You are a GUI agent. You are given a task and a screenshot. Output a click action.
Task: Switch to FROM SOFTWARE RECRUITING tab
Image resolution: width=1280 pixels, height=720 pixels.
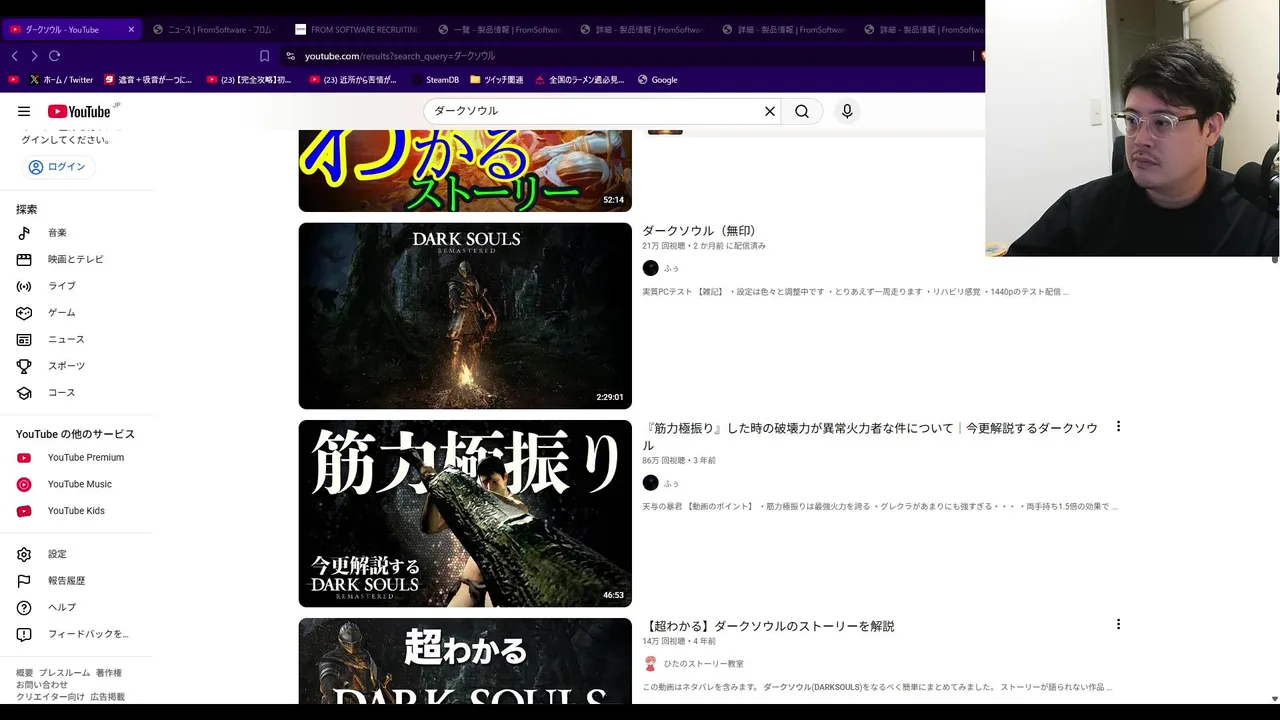click(357, 29)
